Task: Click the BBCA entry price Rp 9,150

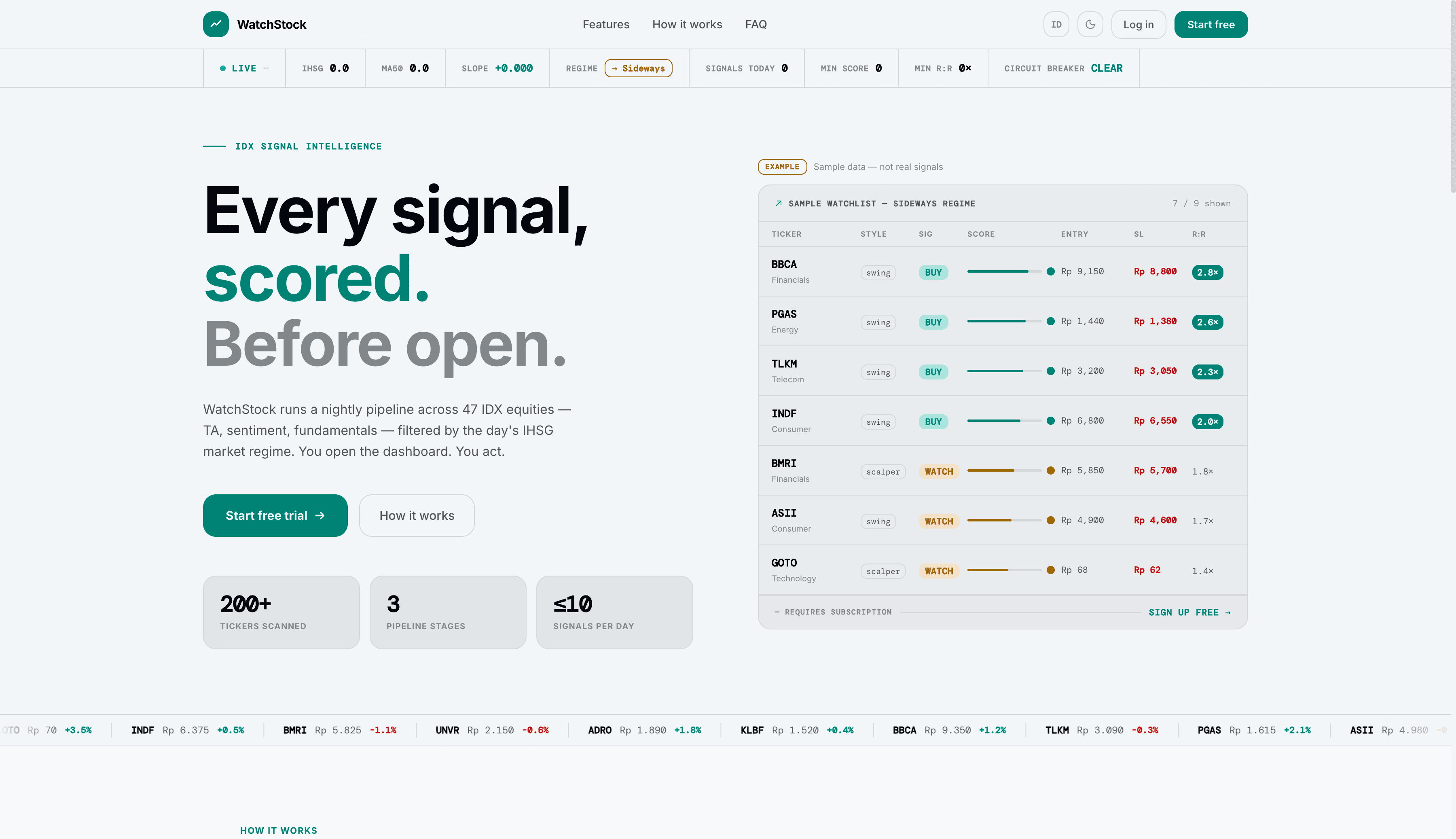Action: click(x=1083, y=271)
